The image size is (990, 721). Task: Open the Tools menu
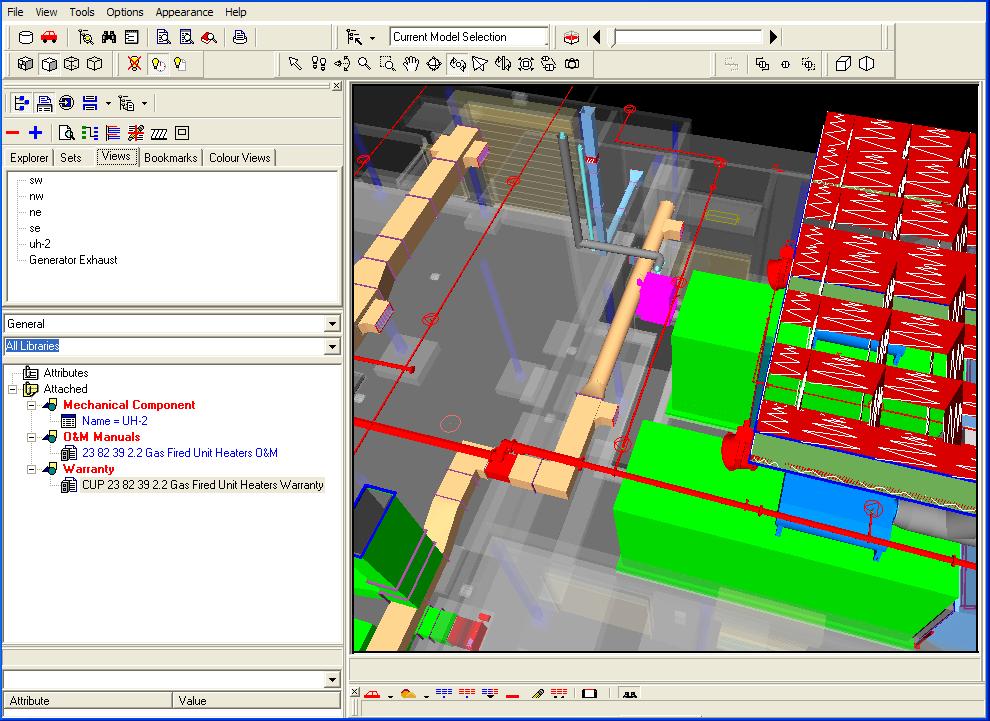click(81, 12)
